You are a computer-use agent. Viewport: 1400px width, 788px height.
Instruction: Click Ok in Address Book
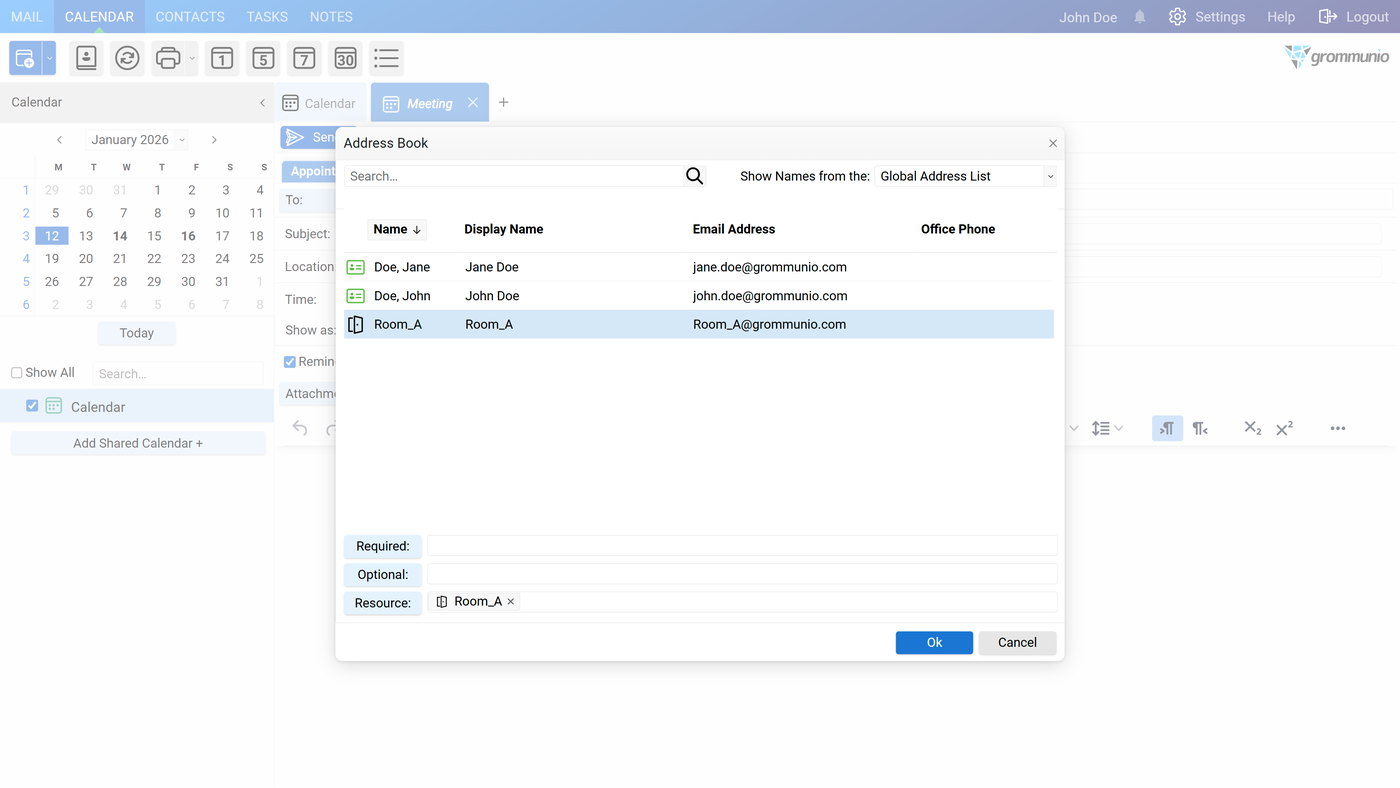(934, 643)
